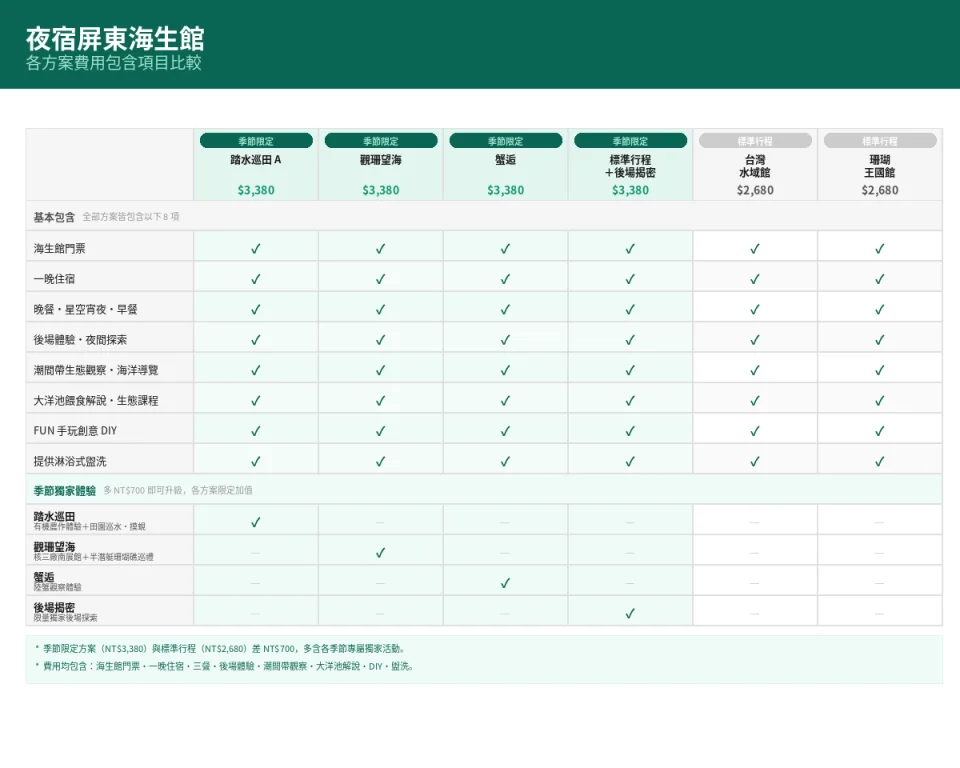Click the 基本包含 section heading

[x=54, y=217]
